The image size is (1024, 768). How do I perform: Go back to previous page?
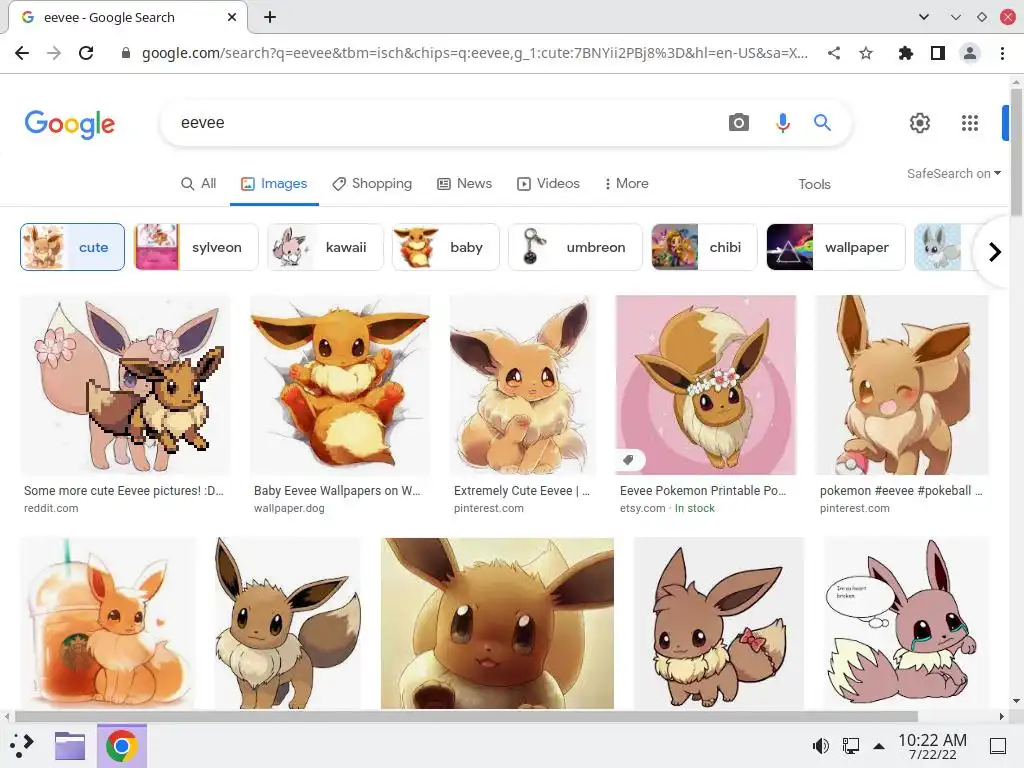(x=22, y=53)
